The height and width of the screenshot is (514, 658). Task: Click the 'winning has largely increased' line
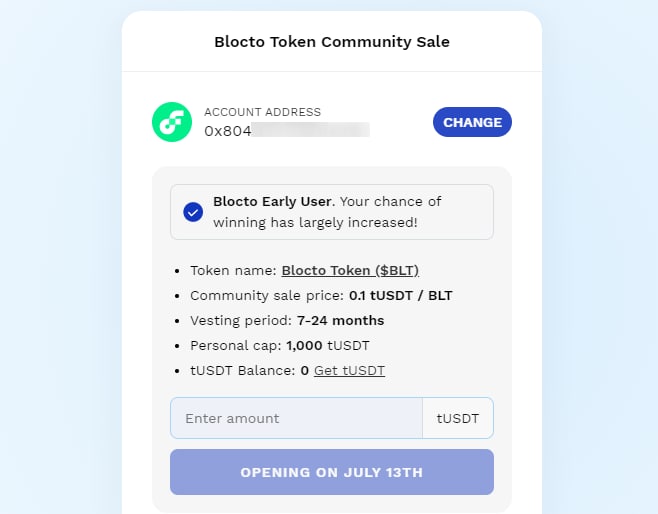point(315,222)
